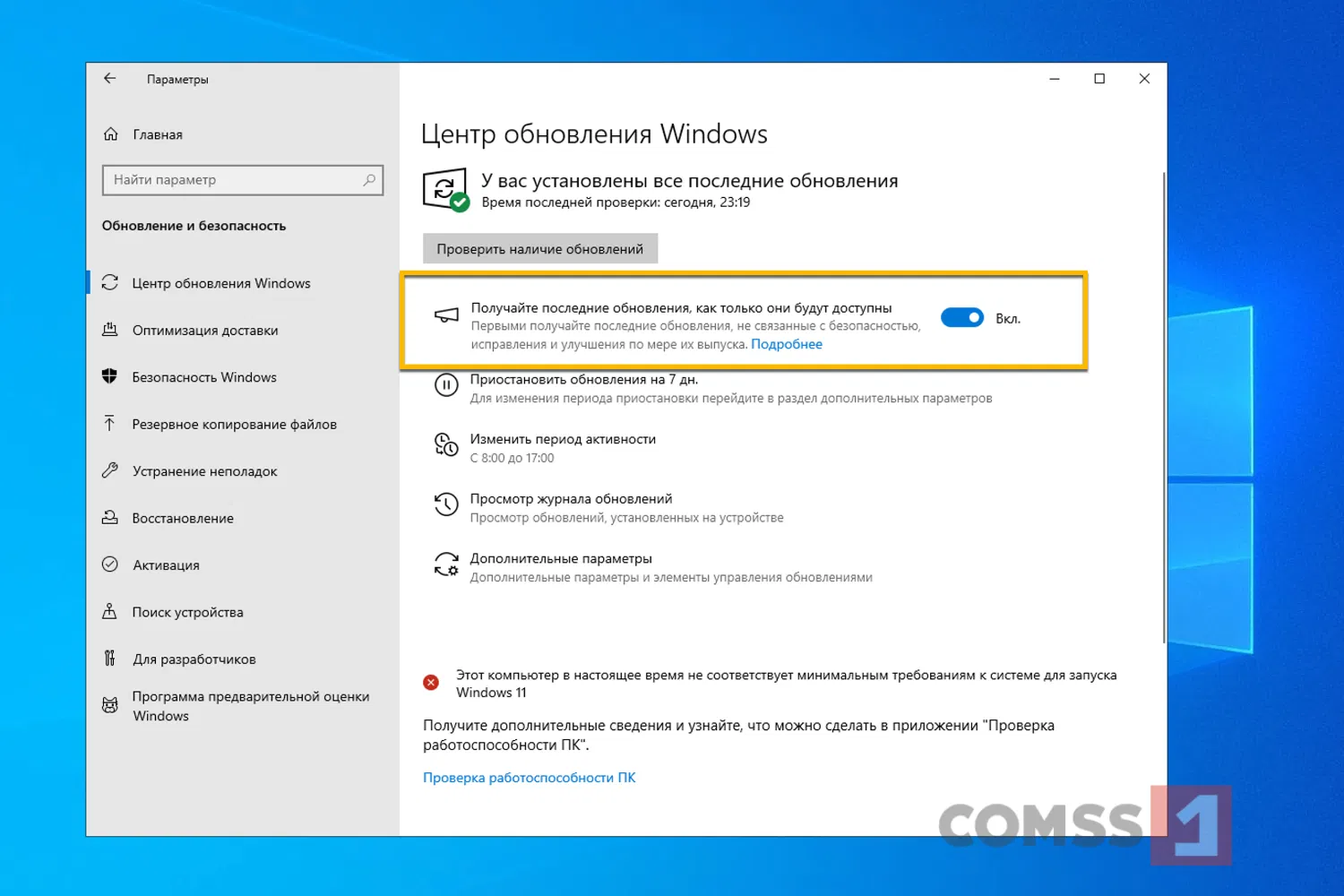Click Приостановить обновления на 7 дн.
The width and height of the screenshot is (1344, 896).
point(584,379)
